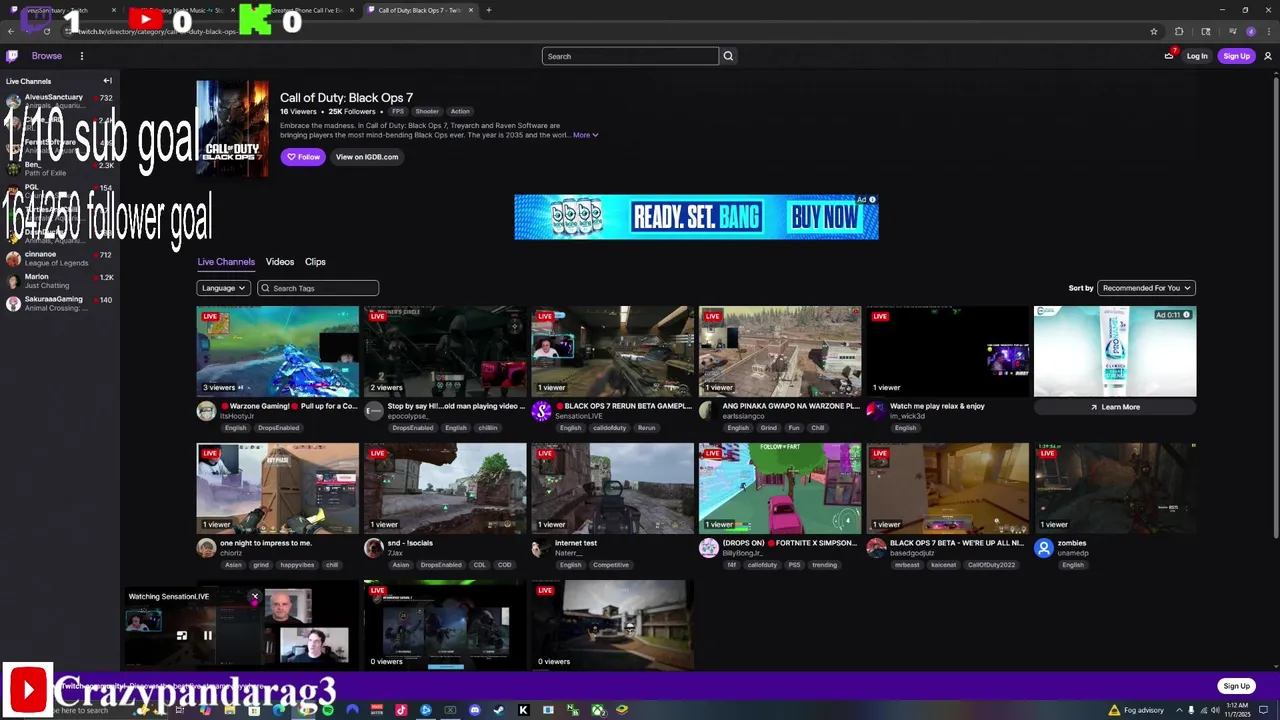Expand the description with More
Viewport: 1280px width, 720px height.
[x=585, y=135]
